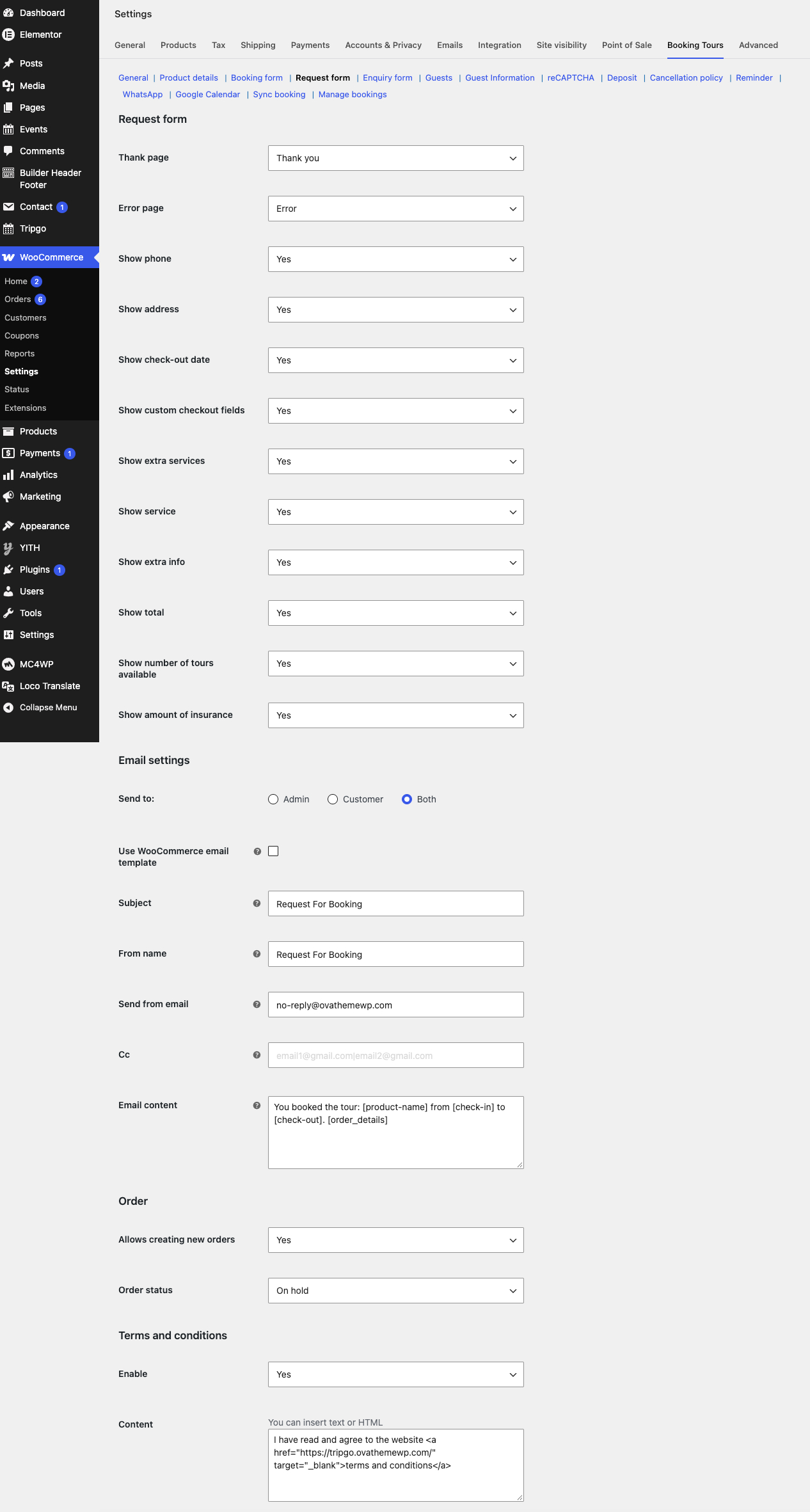This screenshot has height=1512, width=810.
Task: Click the Comments bubble icon
Action: click(8, 151)
